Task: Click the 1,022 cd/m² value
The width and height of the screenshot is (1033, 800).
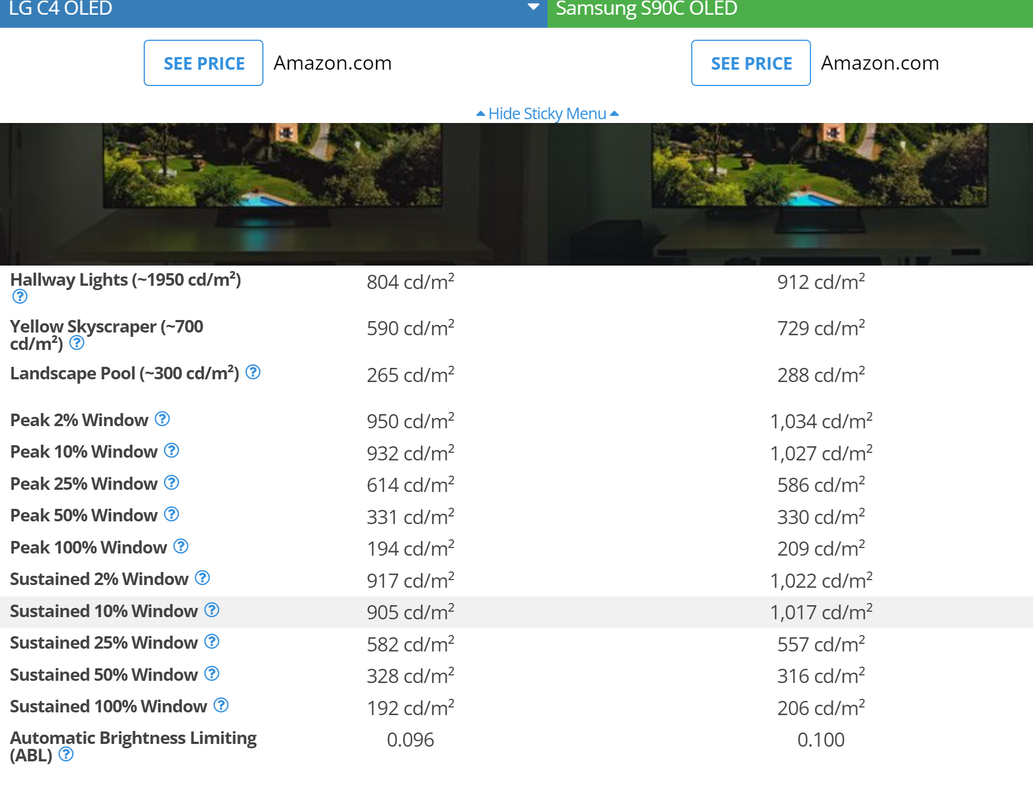Action: (x=821, y=581)
